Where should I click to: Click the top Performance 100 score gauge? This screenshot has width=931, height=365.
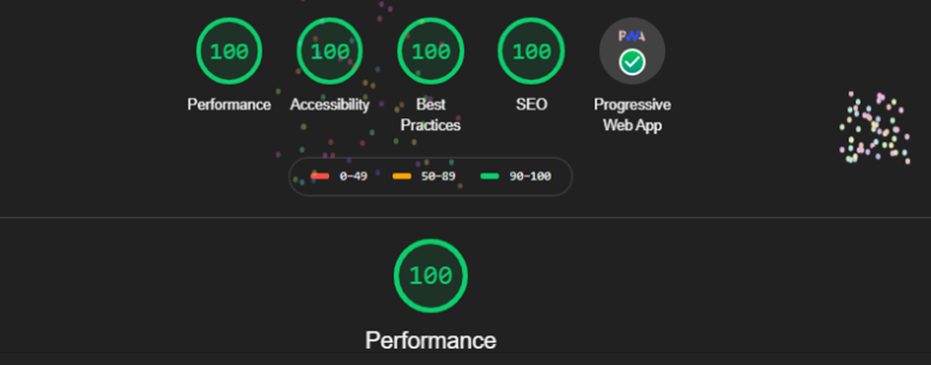(x=229, y=51)
